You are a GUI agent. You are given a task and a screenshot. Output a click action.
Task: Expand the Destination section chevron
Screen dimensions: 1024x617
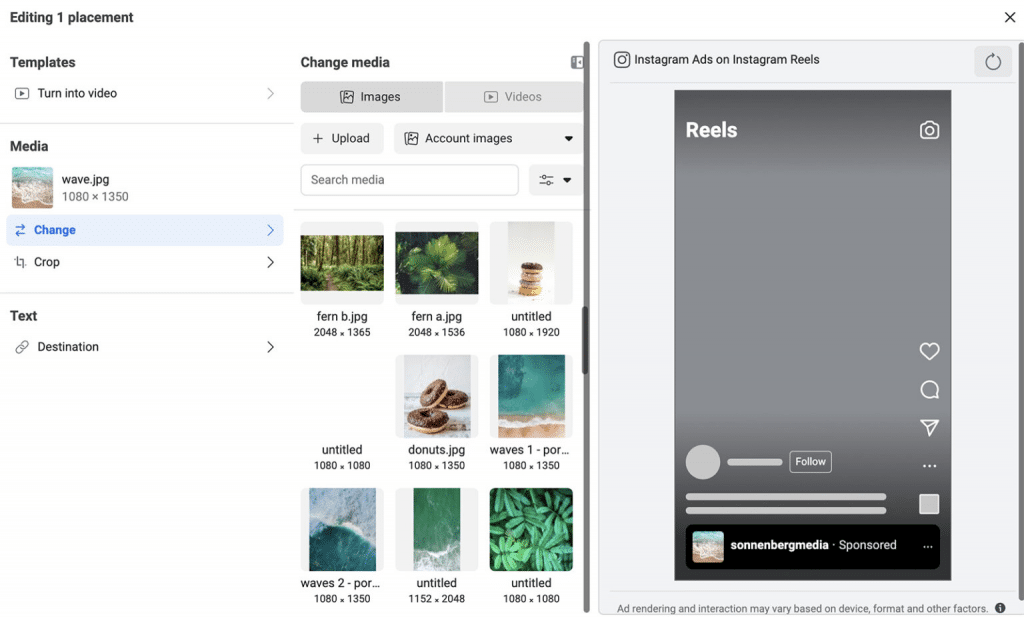click(270, 347)
